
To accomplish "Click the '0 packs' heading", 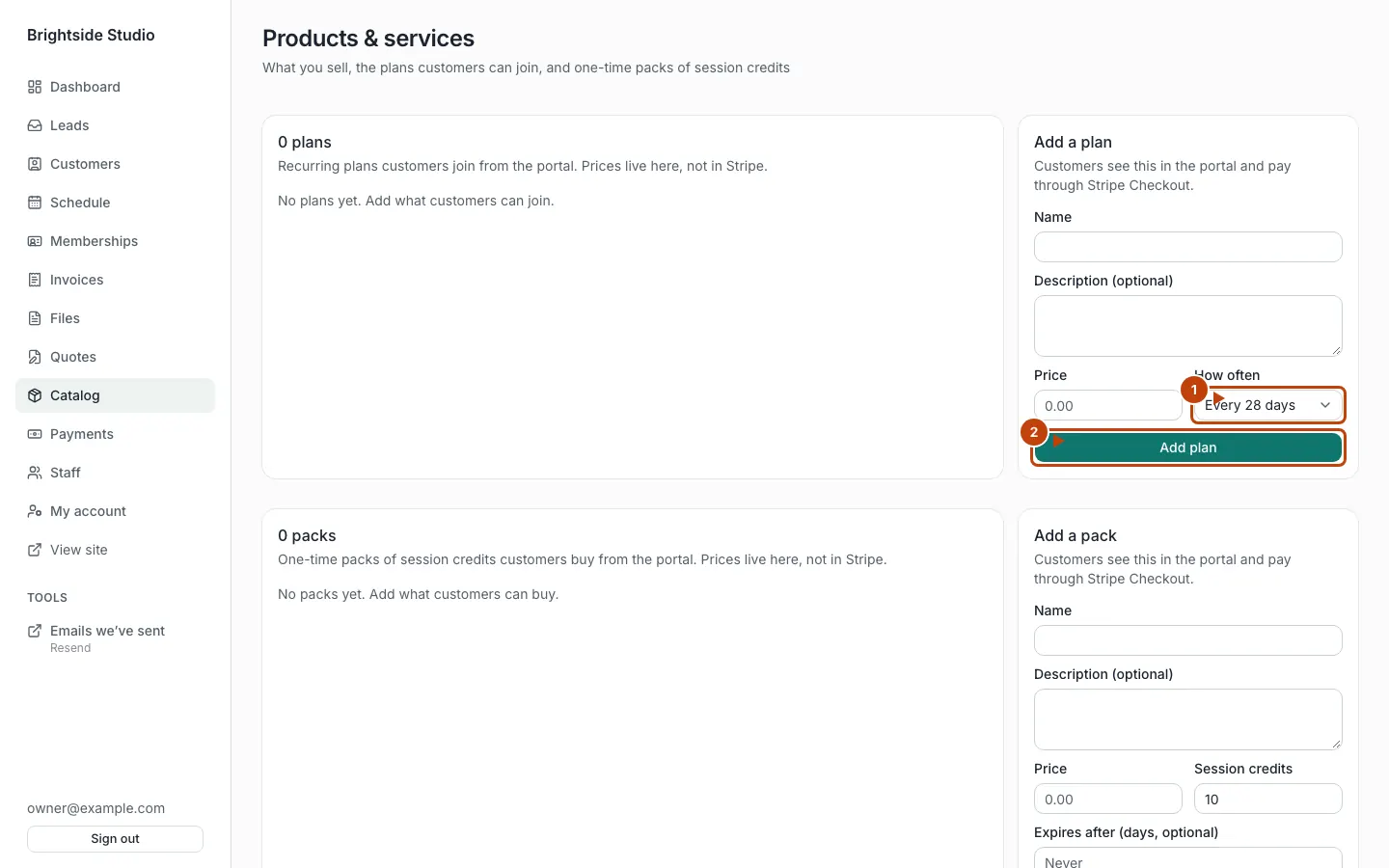I will (x=307, y=535).
